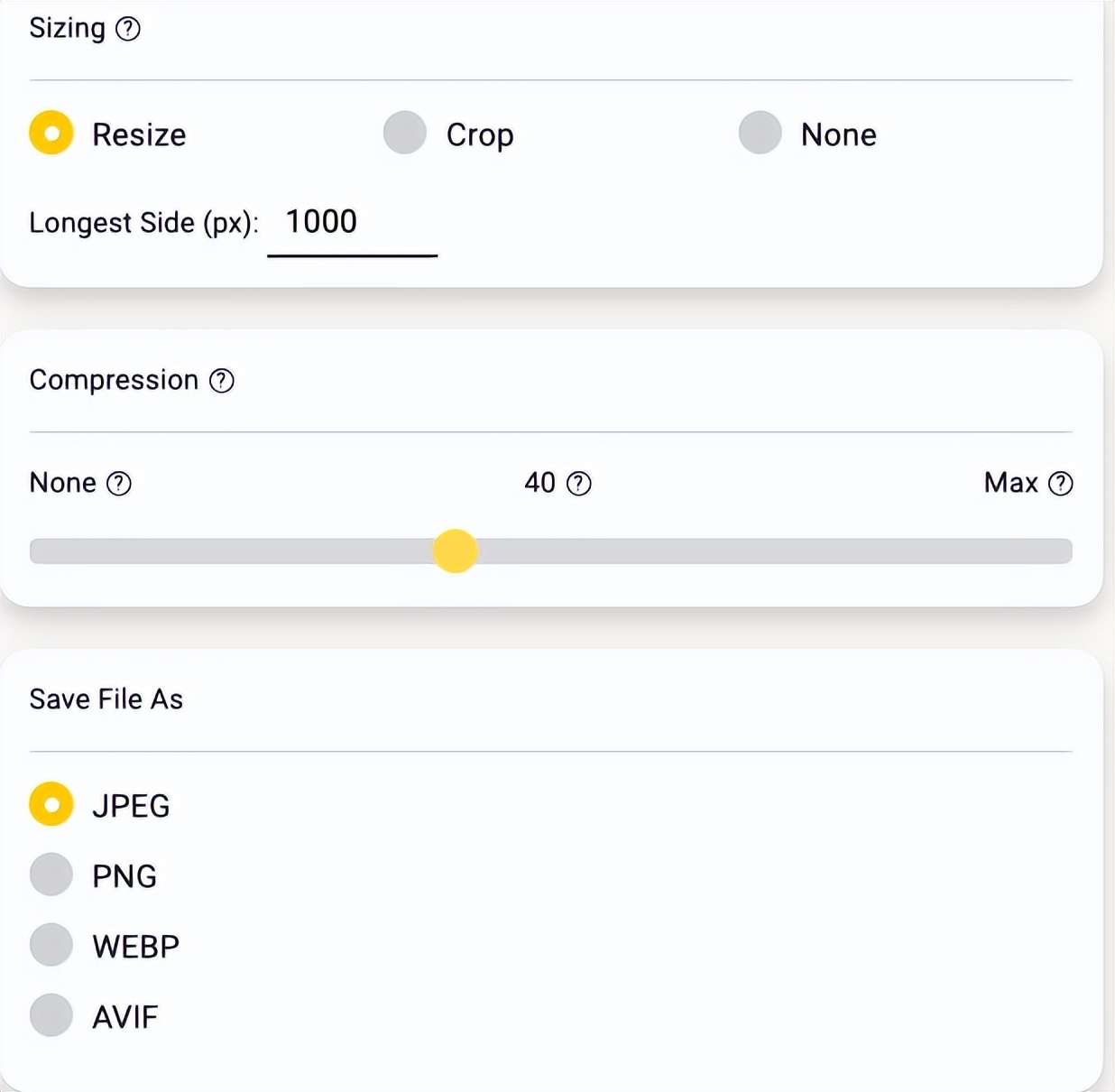Click the help icon next to value 40

(579, 484)
